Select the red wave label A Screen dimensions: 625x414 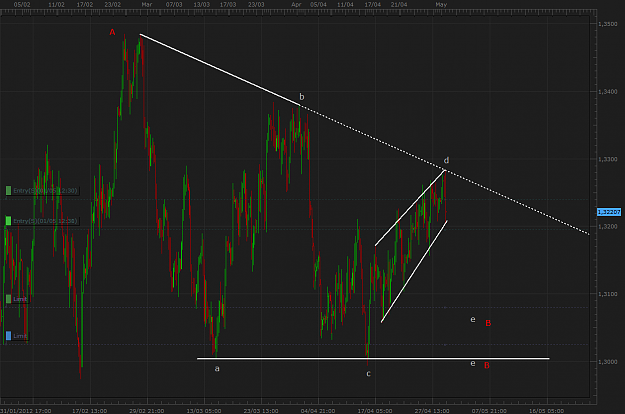(x=112, y=32)
